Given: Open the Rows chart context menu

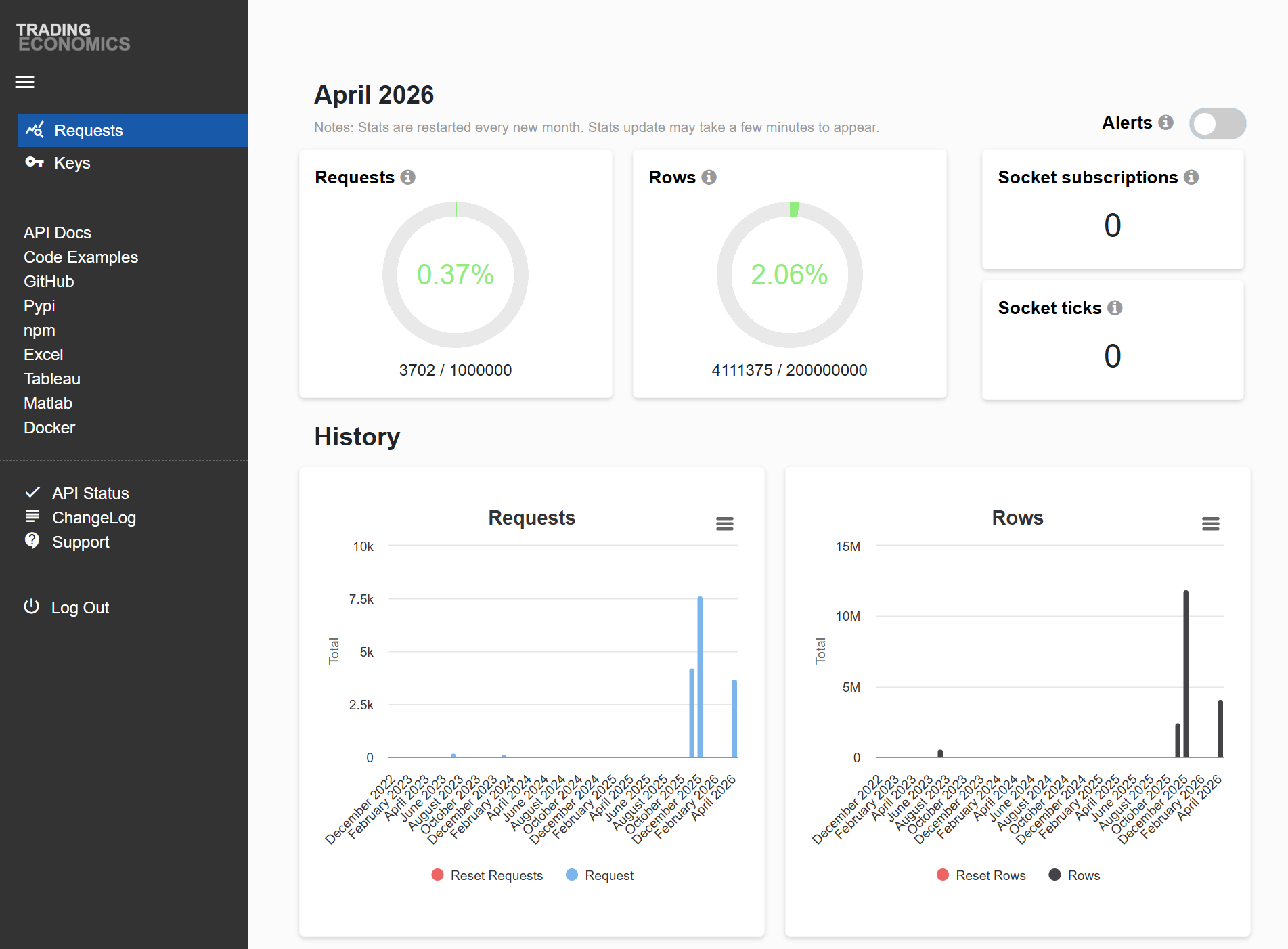Looking at the screenshot, I should pyautogui.click(x=1210, y=524).
